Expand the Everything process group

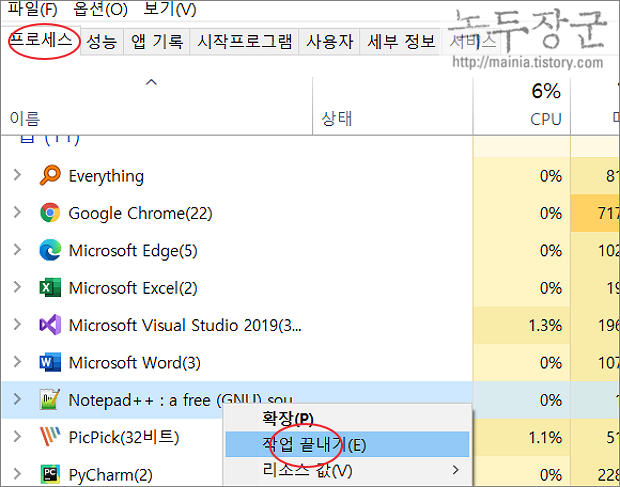point(17,174)
